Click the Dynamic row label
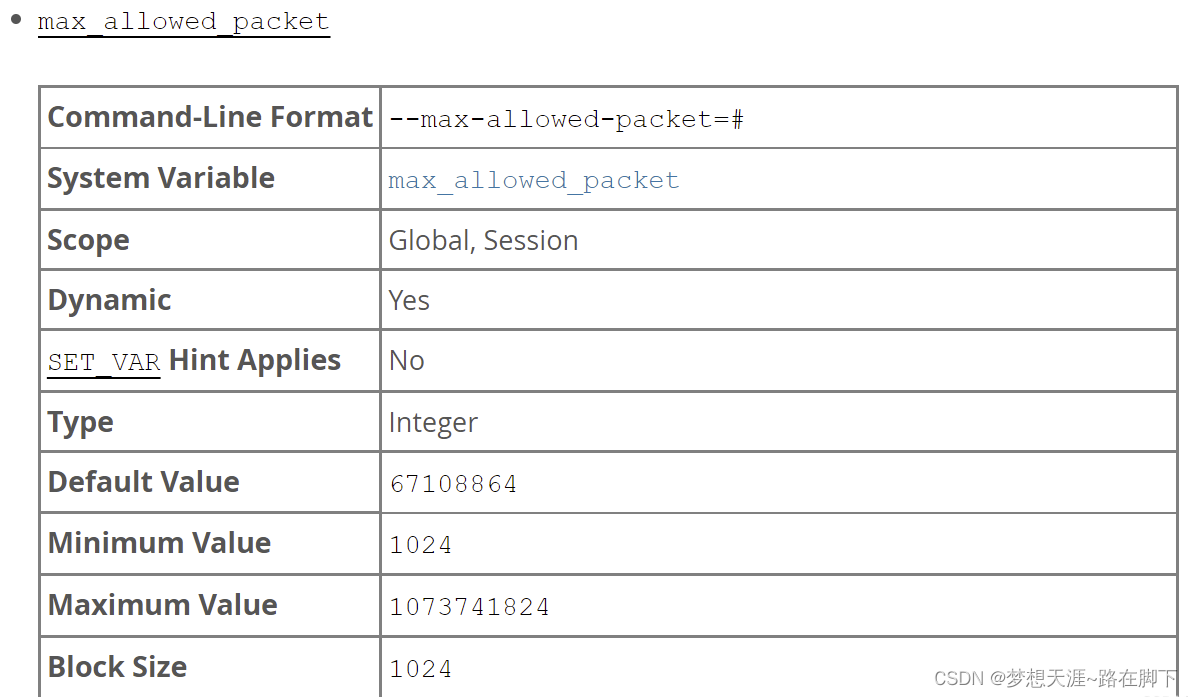This screenshot has width=1193, height=697. click(x=109, y=300)
